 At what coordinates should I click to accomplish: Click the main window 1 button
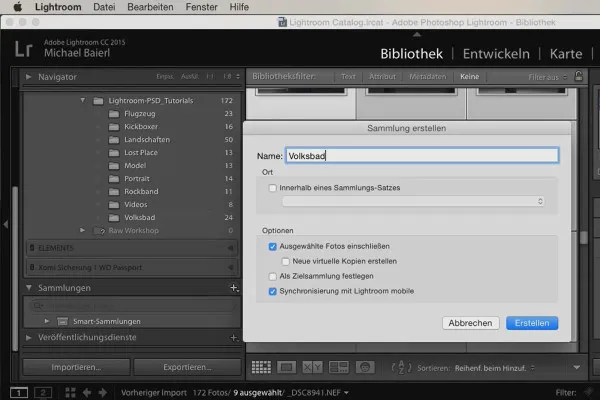coord(19,393)
